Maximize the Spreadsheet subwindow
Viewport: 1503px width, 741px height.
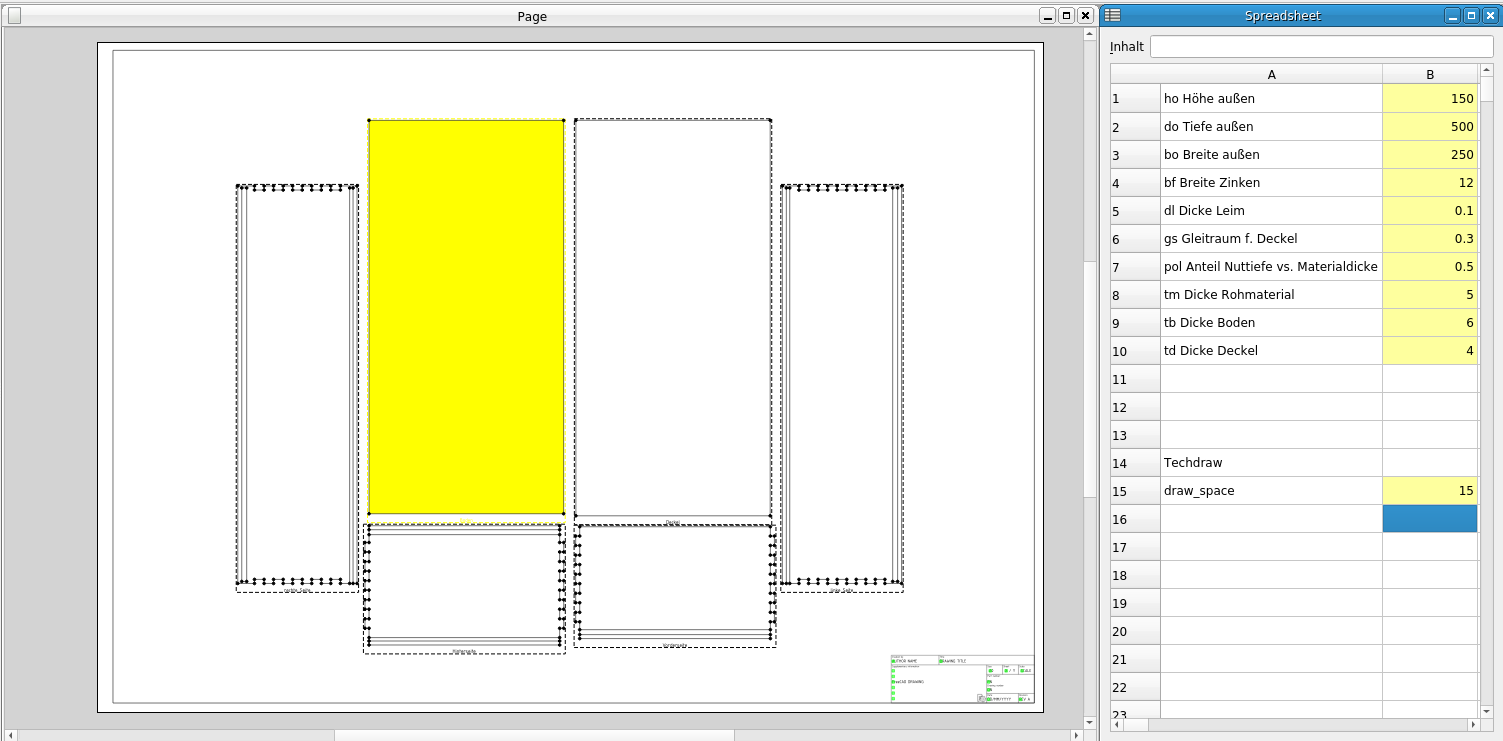point(1471,15)
